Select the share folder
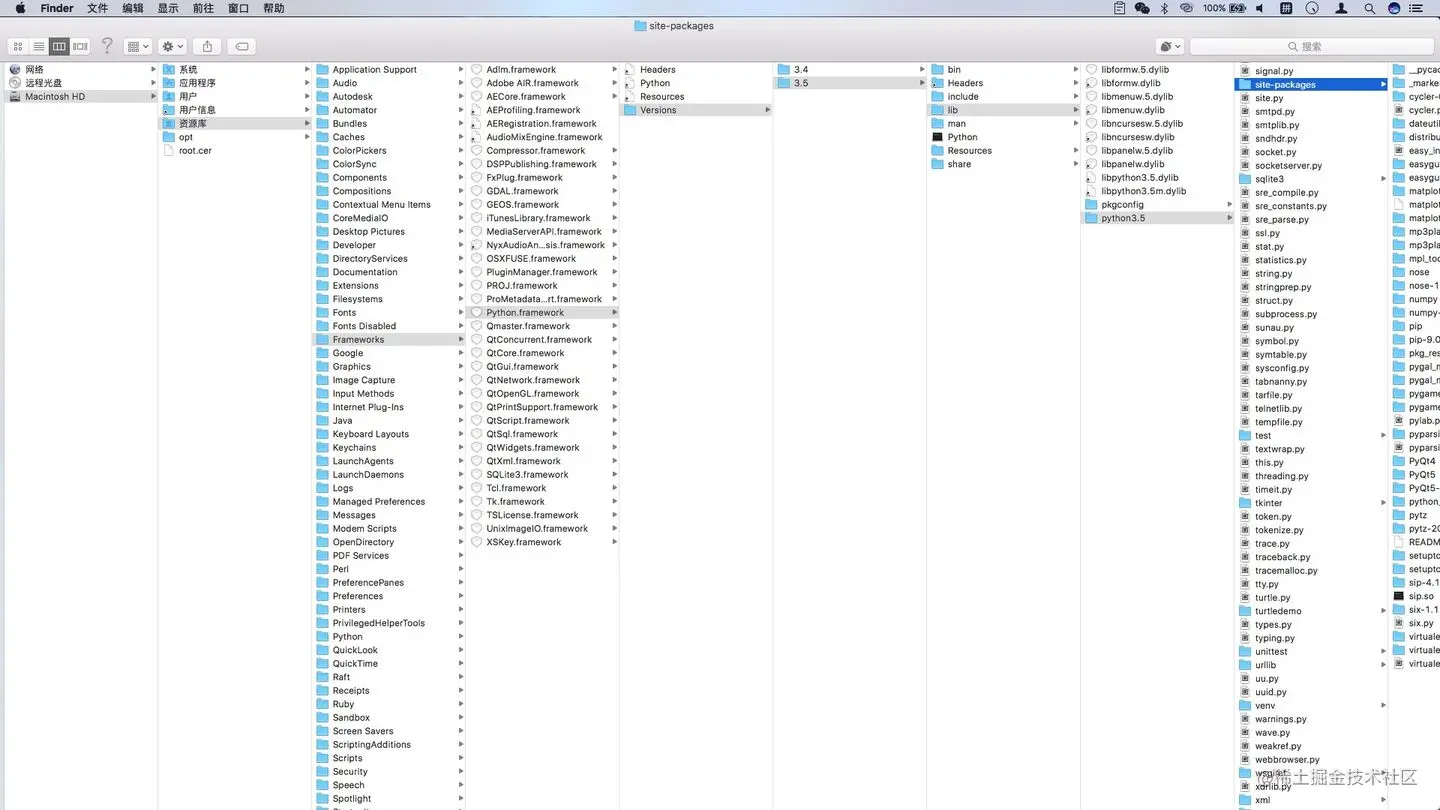Image resolution: width=1440 pixels, height=810 pixels. [x=1005, y=164]
